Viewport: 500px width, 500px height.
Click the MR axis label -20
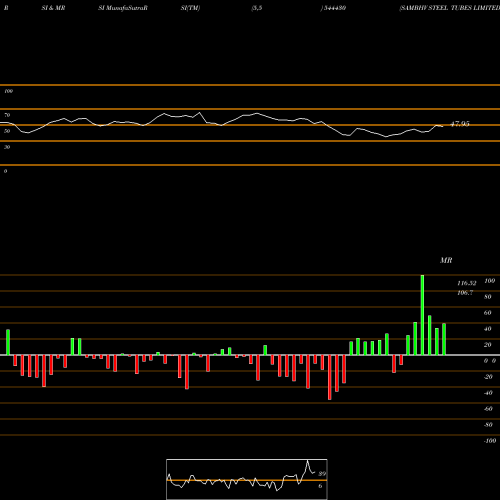point(488,377)
